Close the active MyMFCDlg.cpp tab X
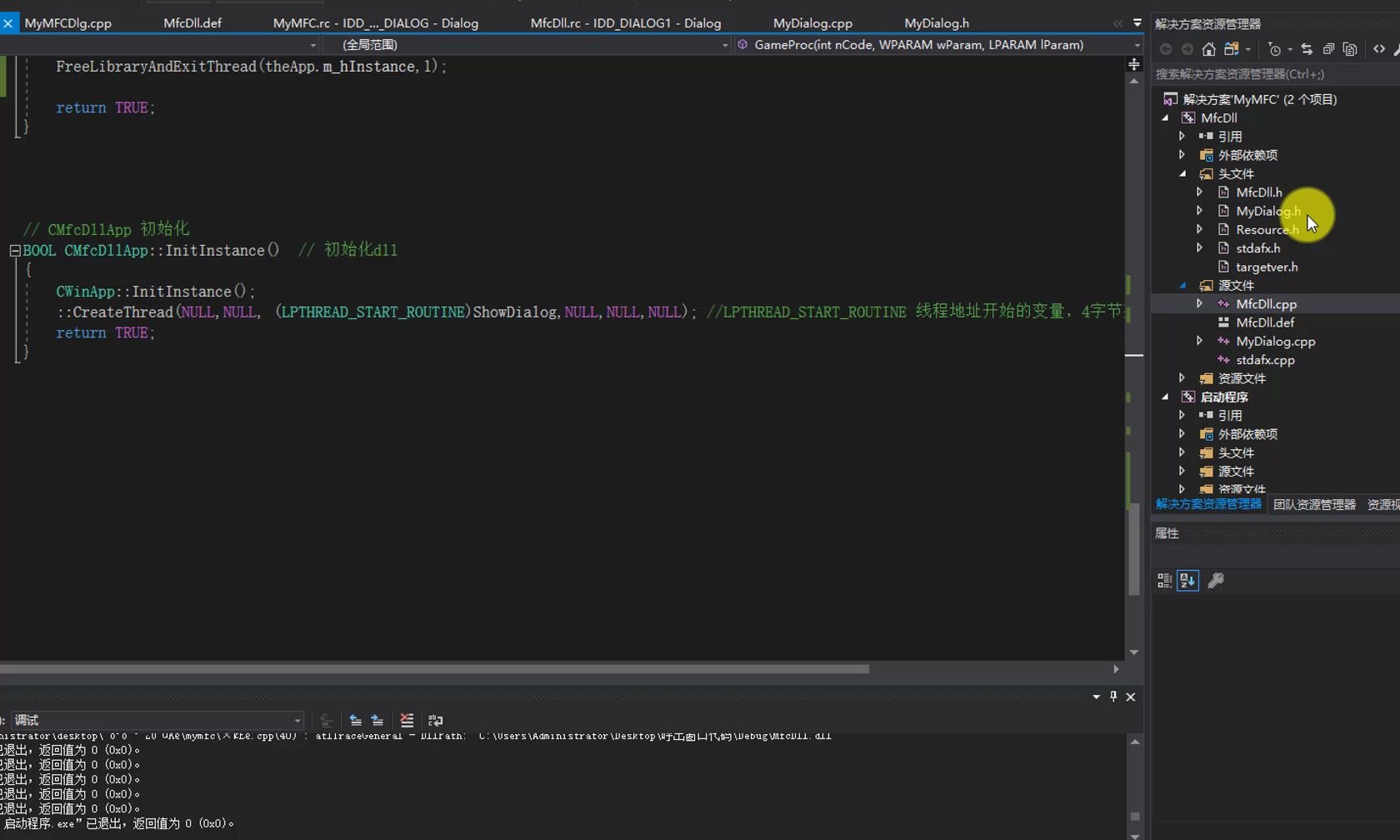 (7, 23)
